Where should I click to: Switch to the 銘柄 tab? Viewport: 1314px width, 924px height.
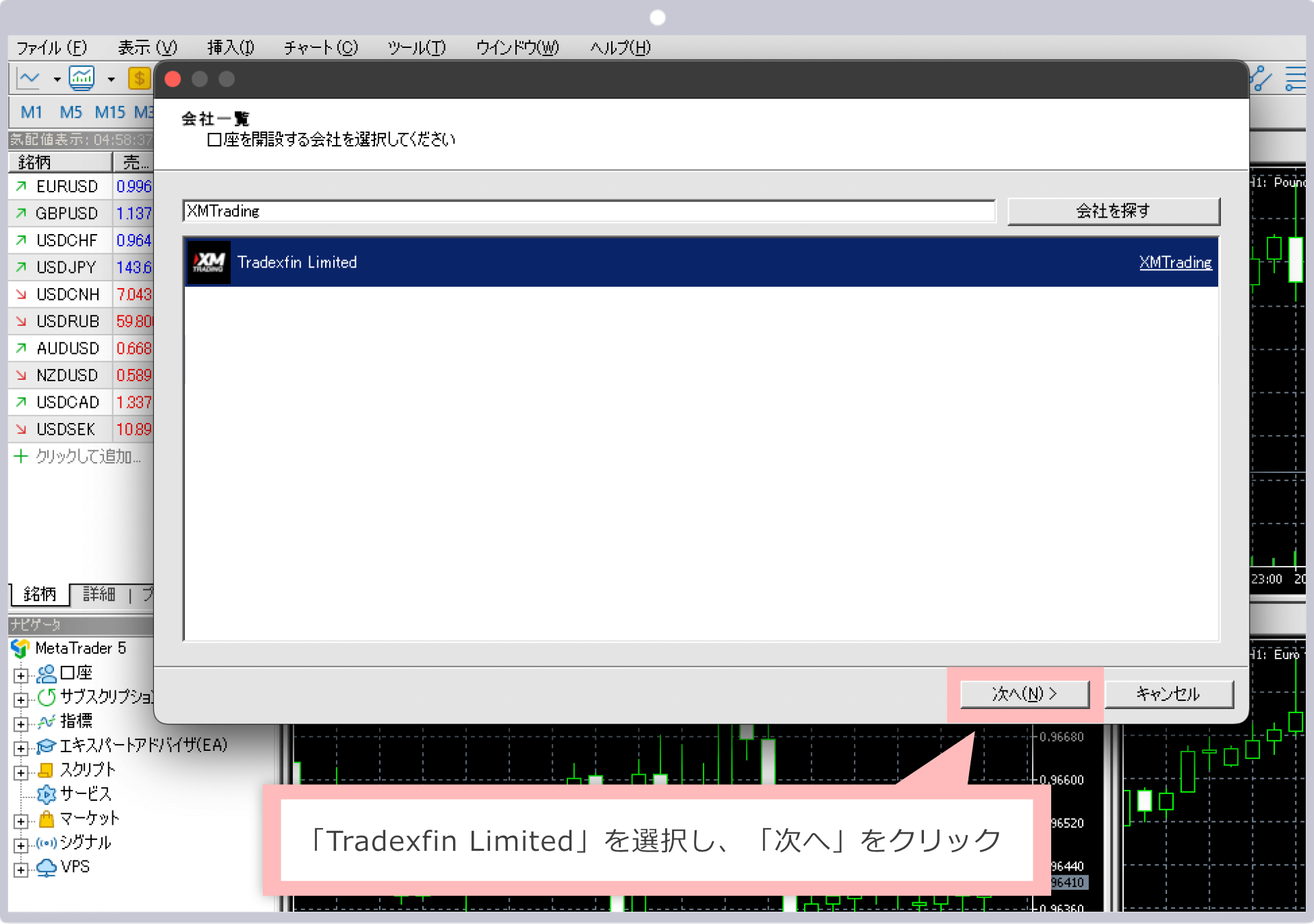pos(40,594)
